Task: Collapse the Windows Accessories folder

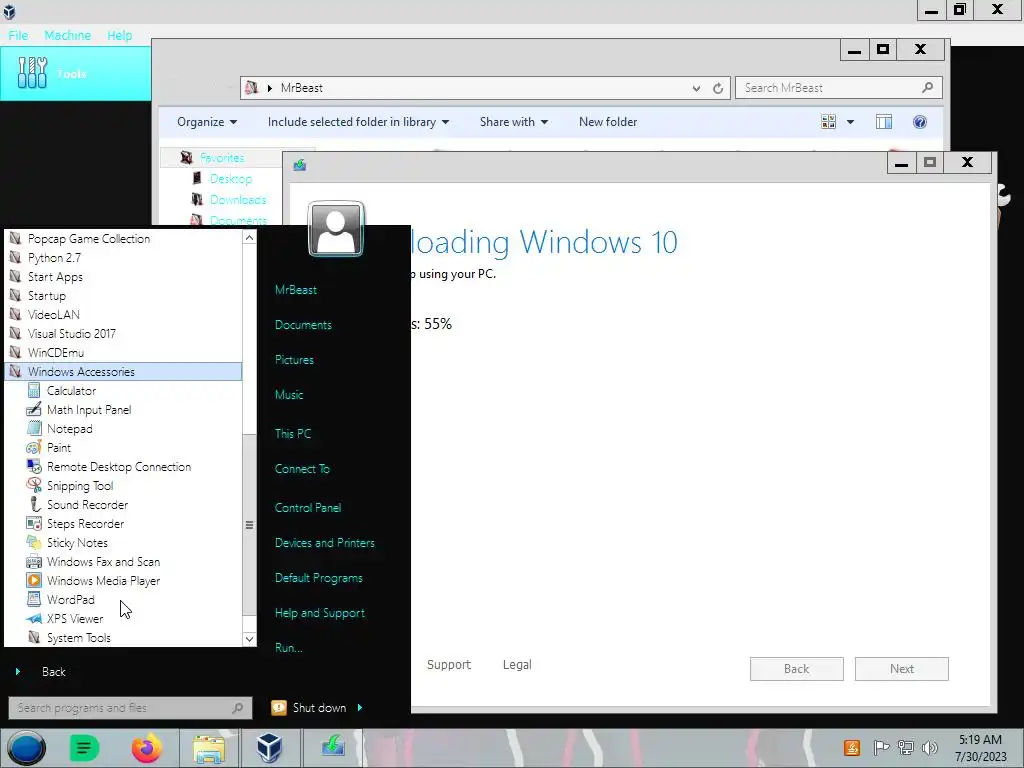Action: (x=123, y=372)
